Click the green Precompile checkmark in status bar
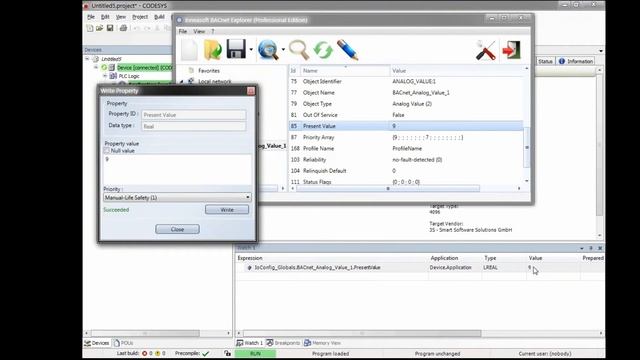640x360 pixels. point(206,353)
